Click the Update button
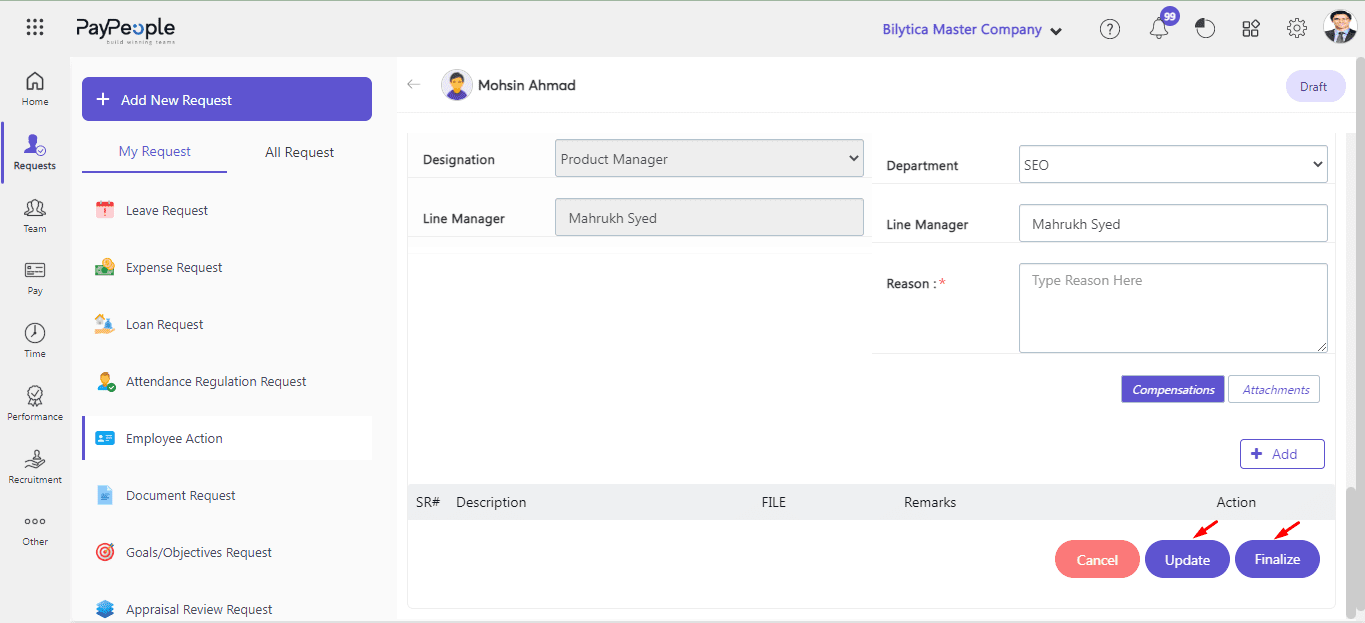This screenshot has height=623, width=1365. (x=1187, y=560)
